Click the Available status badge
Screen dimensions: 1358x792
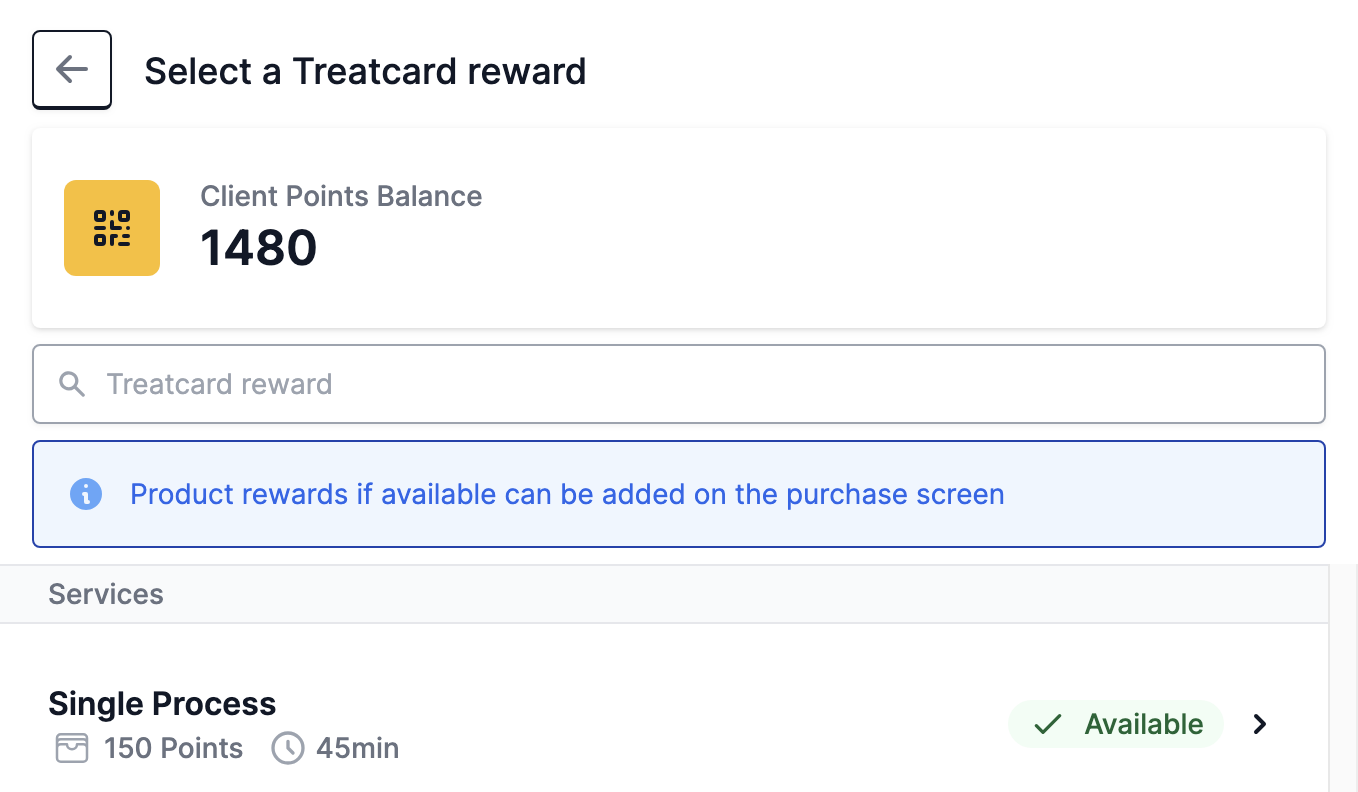coord(1116,724)
